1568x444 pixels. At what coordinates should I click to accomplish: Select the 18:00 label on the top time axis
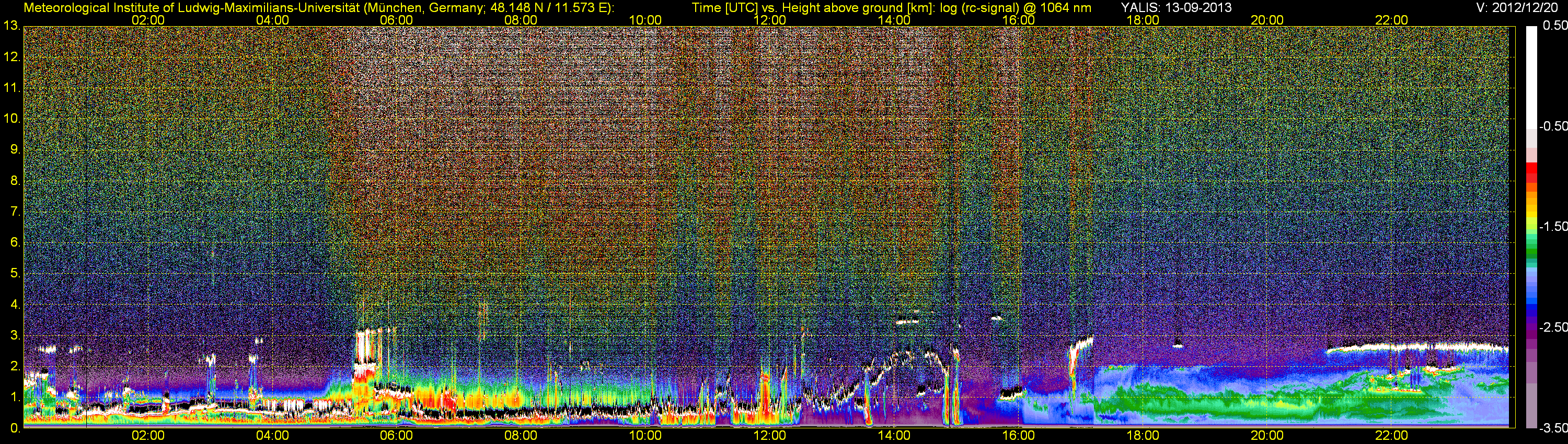[1143, 20]
